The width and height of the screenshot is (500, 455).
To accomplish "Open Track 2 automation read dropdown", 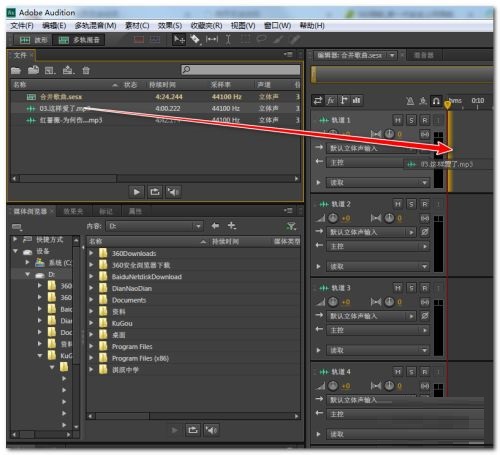I will [378, 267].
